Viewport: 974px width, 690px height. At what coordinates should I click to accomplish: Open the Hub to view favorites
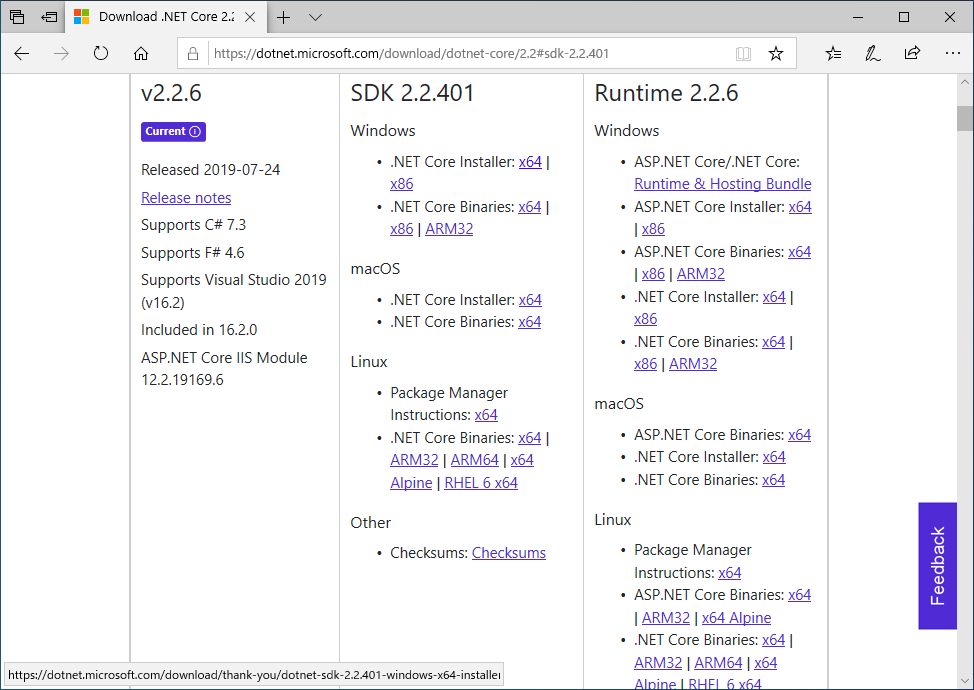[x=833, y=54]
